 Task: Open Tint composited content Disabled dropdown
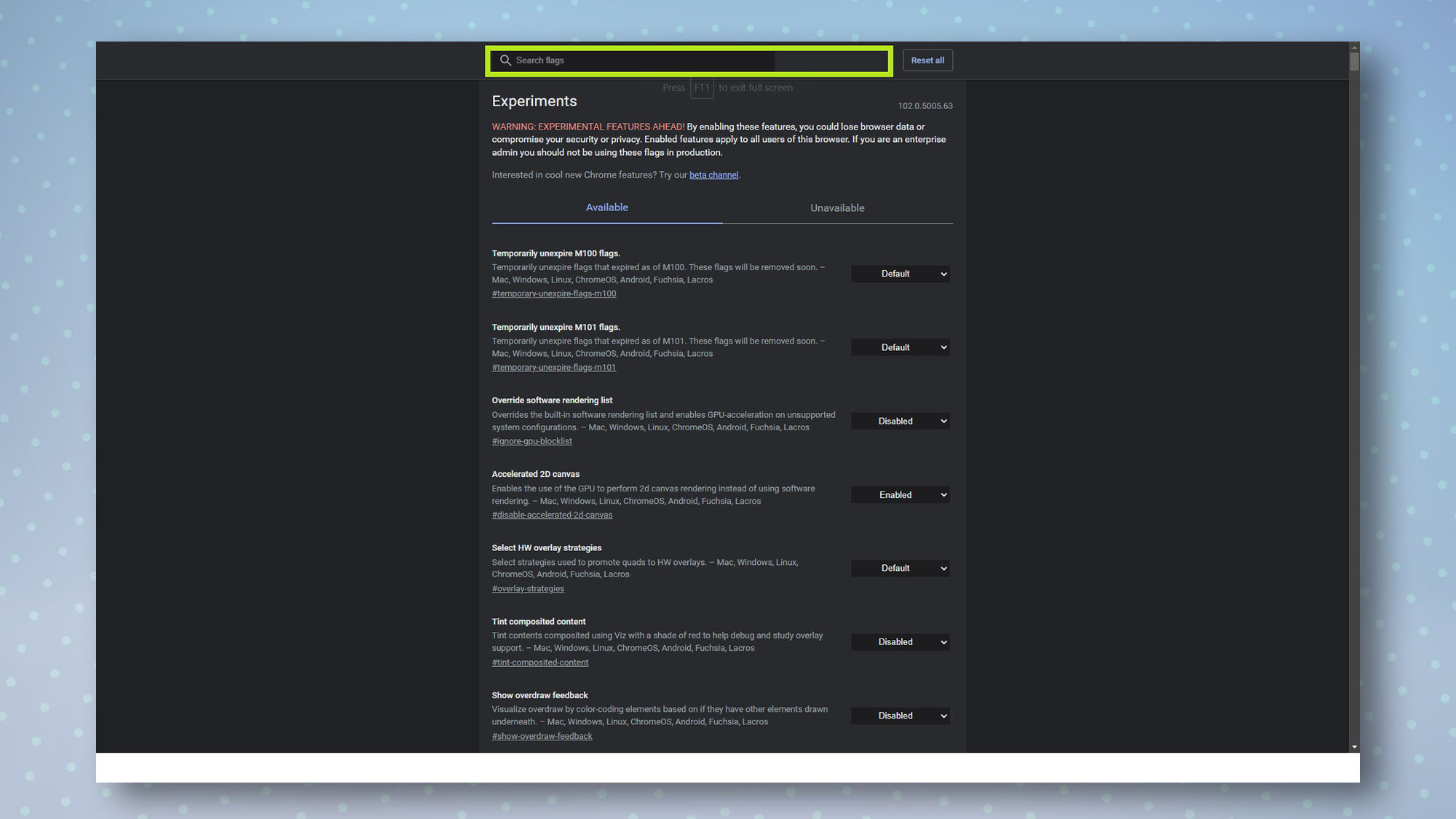[x=901, y=642]
